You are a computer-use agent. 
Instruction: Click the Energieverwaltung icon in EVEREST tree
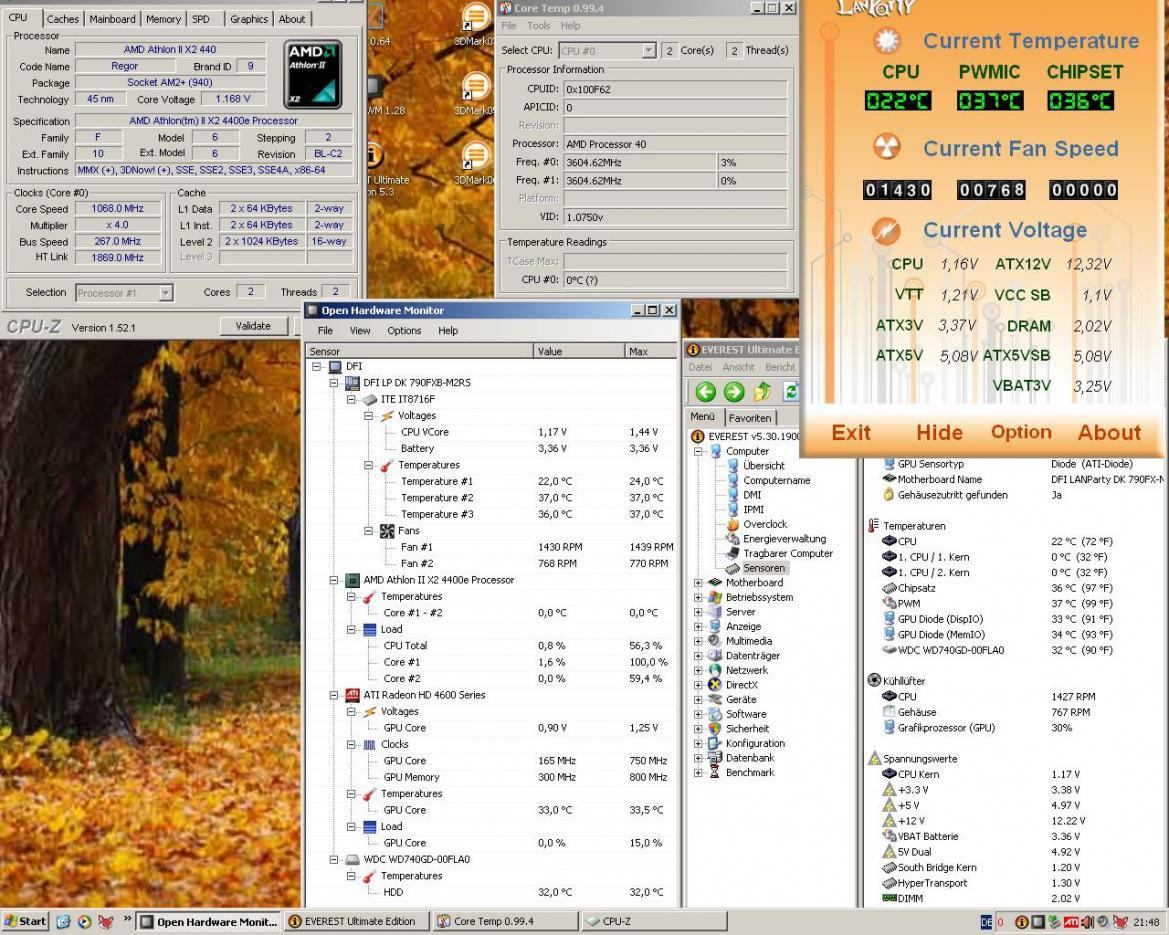(x=733, y=538)
